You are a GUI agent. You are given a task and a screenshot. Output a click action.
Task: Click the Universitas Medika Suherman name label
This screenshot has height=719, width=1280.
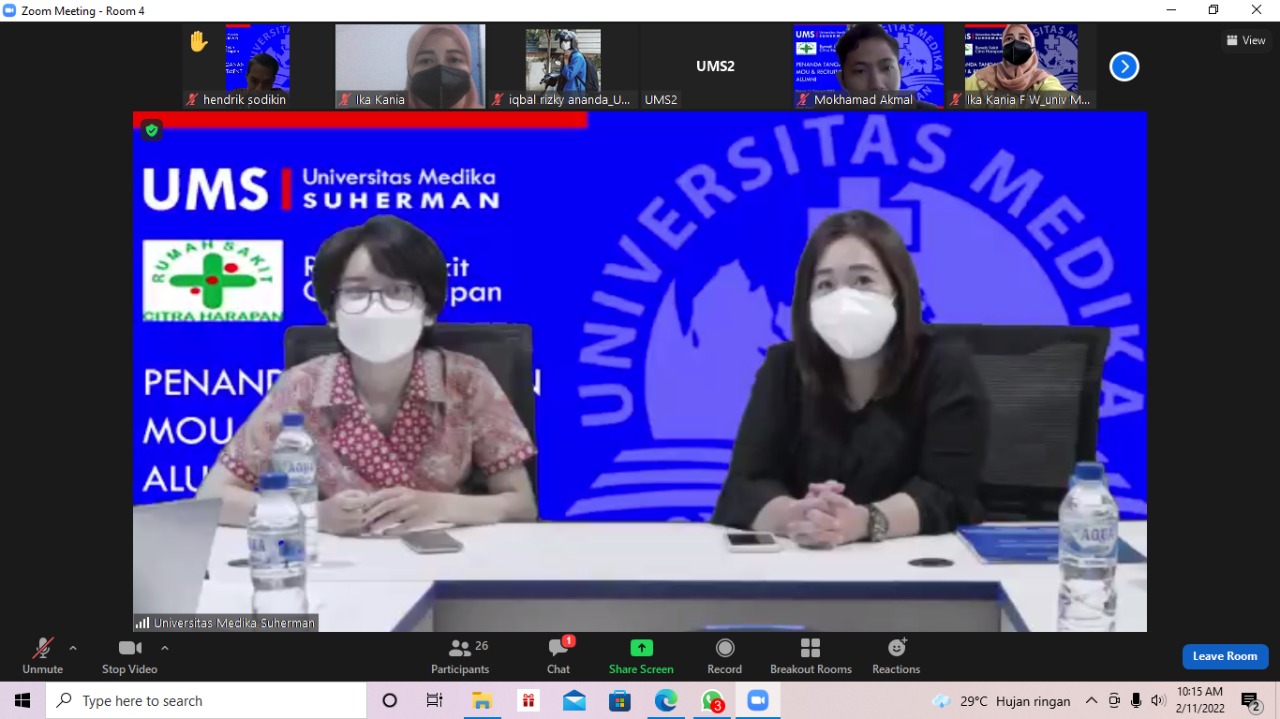pyautogui.click(x=226, y=623)
